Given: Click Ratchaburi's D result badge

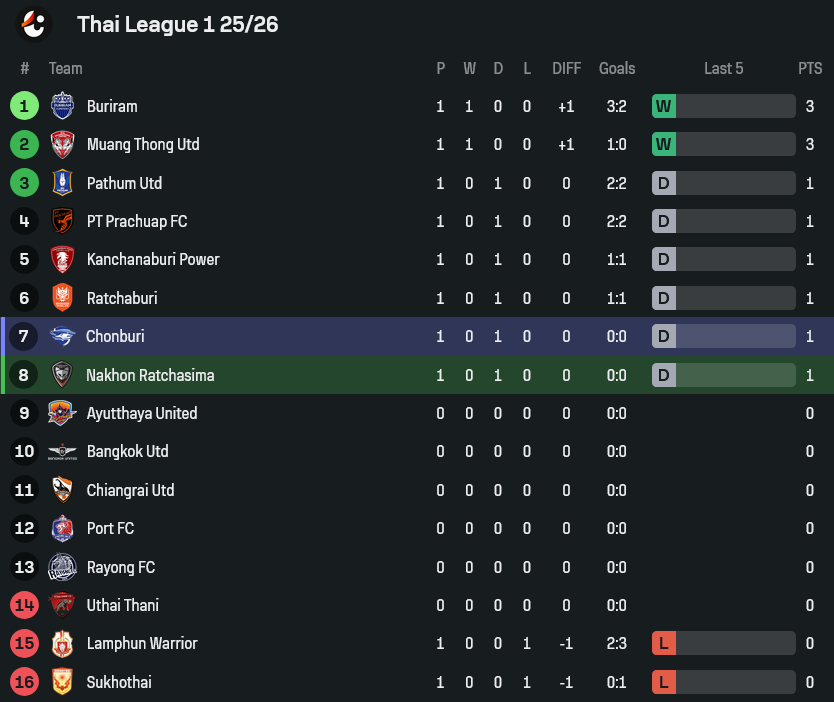Looking at the screenshot, I should pyautogui.click(x=664, y=298).
